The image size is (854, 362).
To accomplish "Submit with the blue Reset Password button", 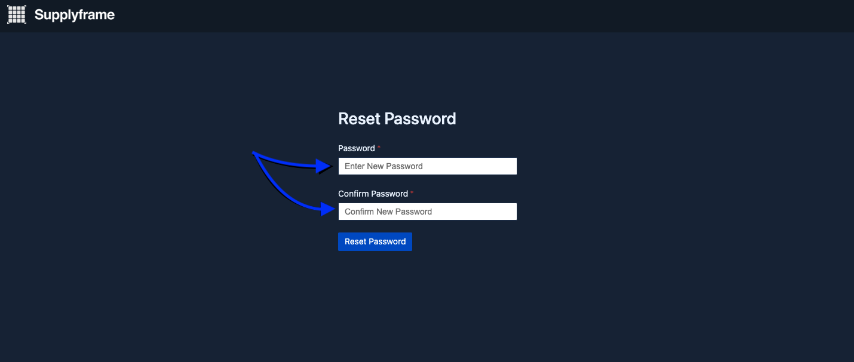I will [375, 242].
